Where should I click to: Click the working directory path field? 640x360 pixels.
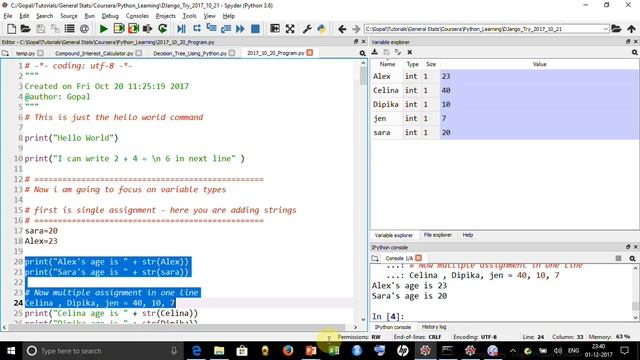click(483, 29)
